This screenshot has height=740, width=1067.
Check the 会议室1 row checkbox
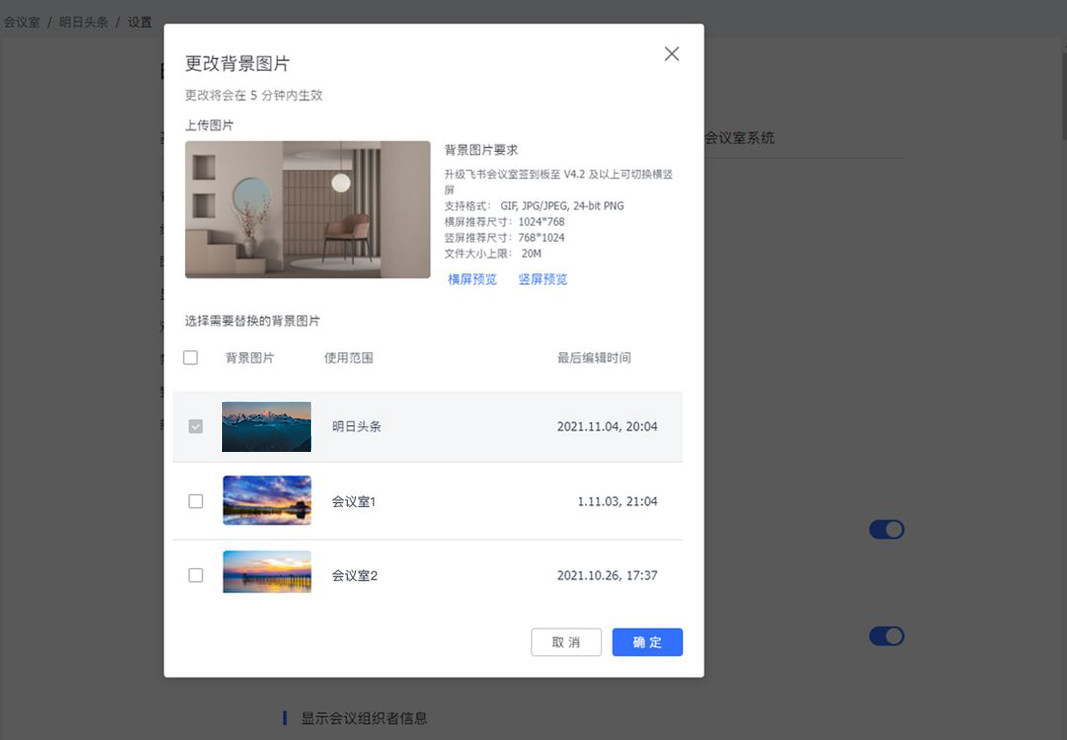(x=196, y=501)
